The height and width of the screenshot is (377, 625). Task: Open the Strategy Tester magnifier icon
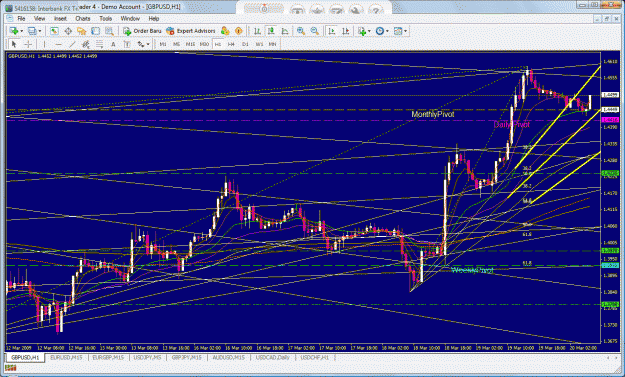click(109, 31)
